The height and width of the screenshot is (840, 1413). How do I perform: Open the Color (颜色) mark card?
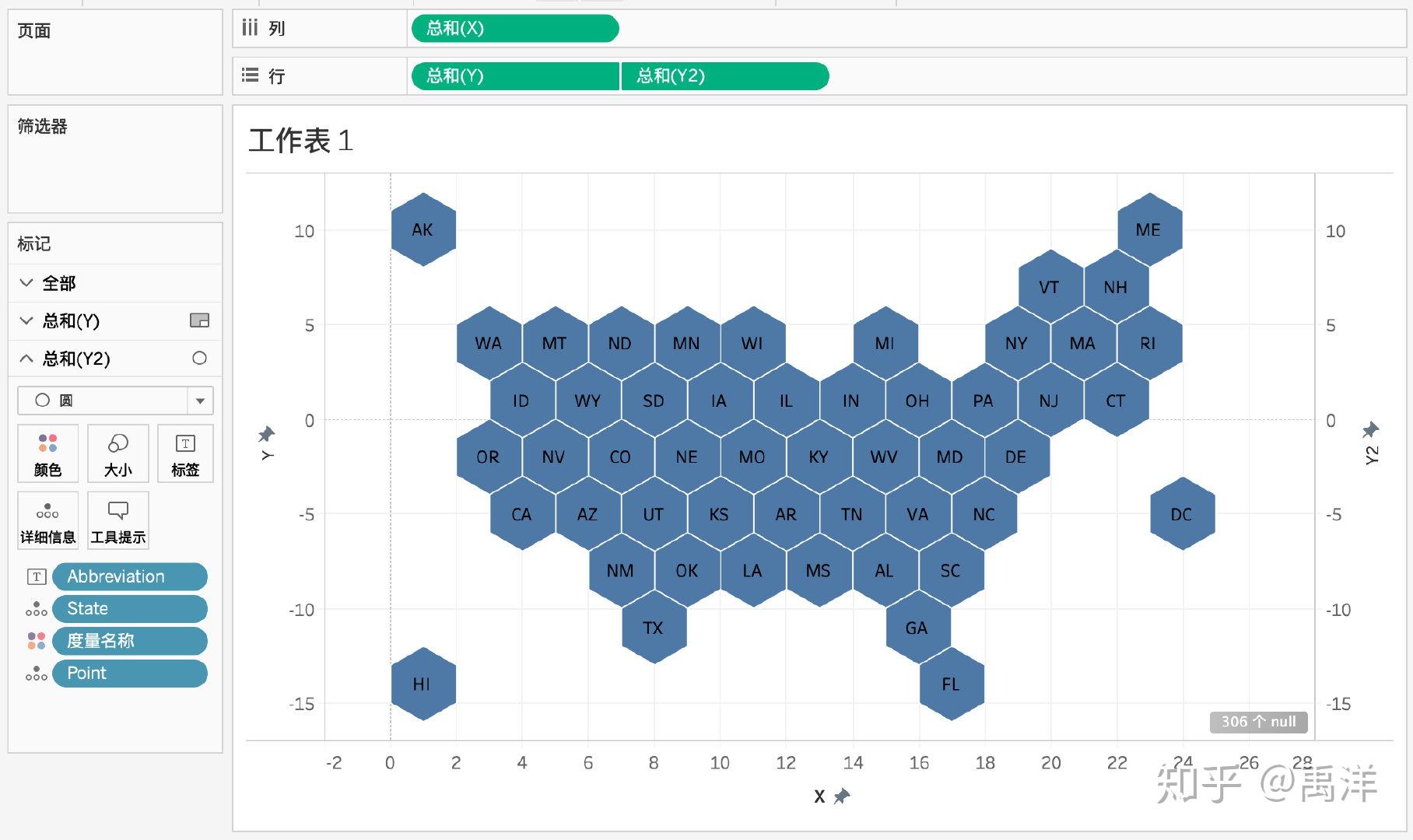pos(47,454)
